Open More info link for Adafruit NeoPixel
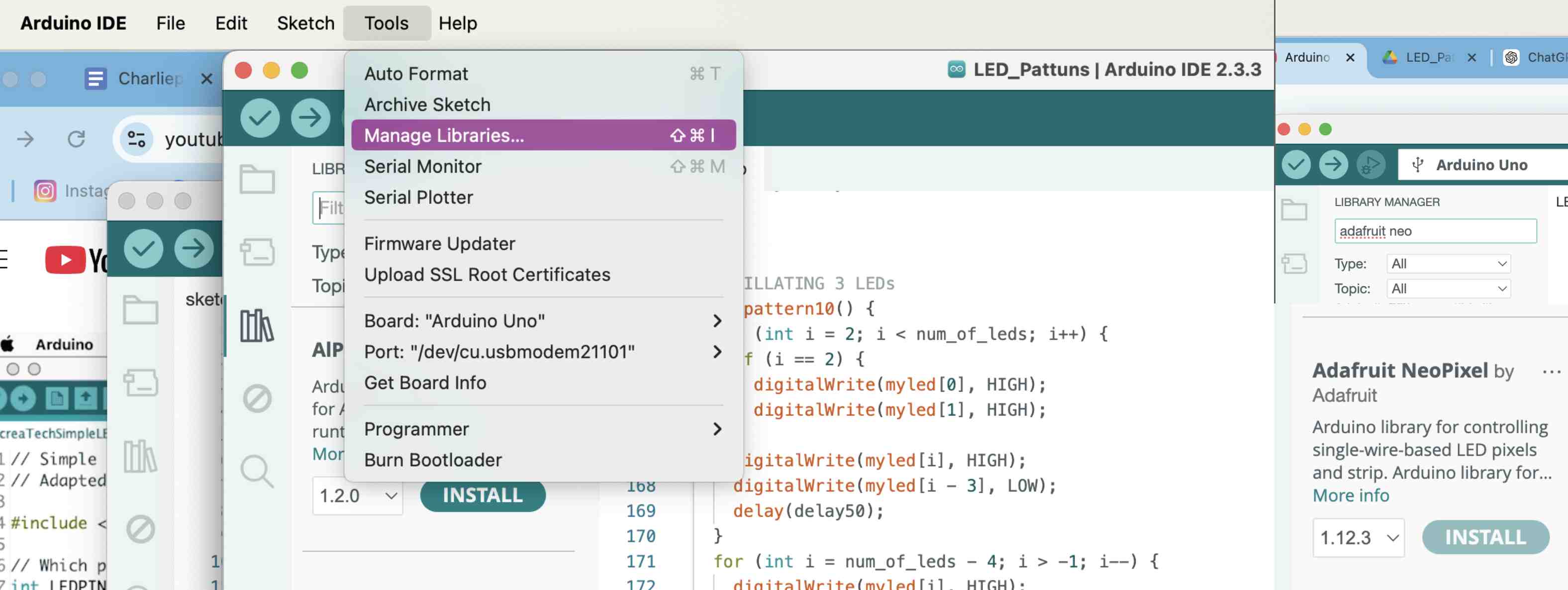Screen dimensions: 1568x590 coord(1351,495)
